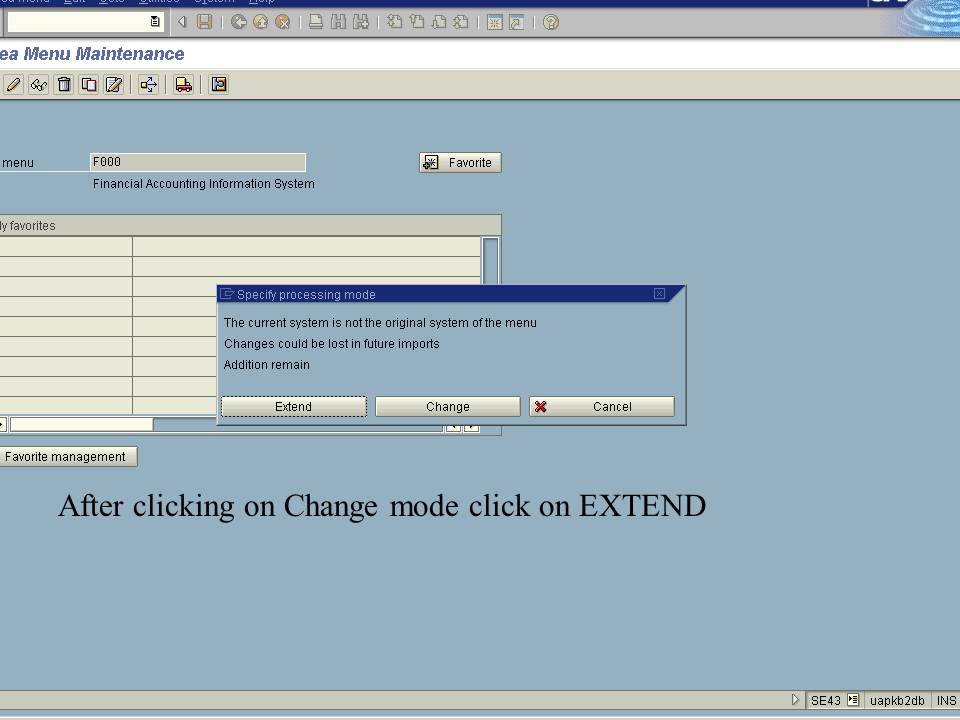This screenshot has width=960, height=720.
Task: Click the Save (diskette) icon
Action: tap(204, 21)
